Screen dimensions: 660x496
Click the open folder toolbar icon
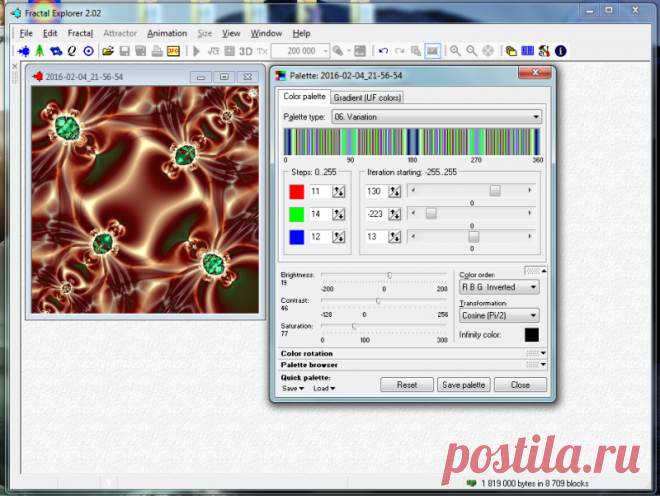click(x=108, y=50)
